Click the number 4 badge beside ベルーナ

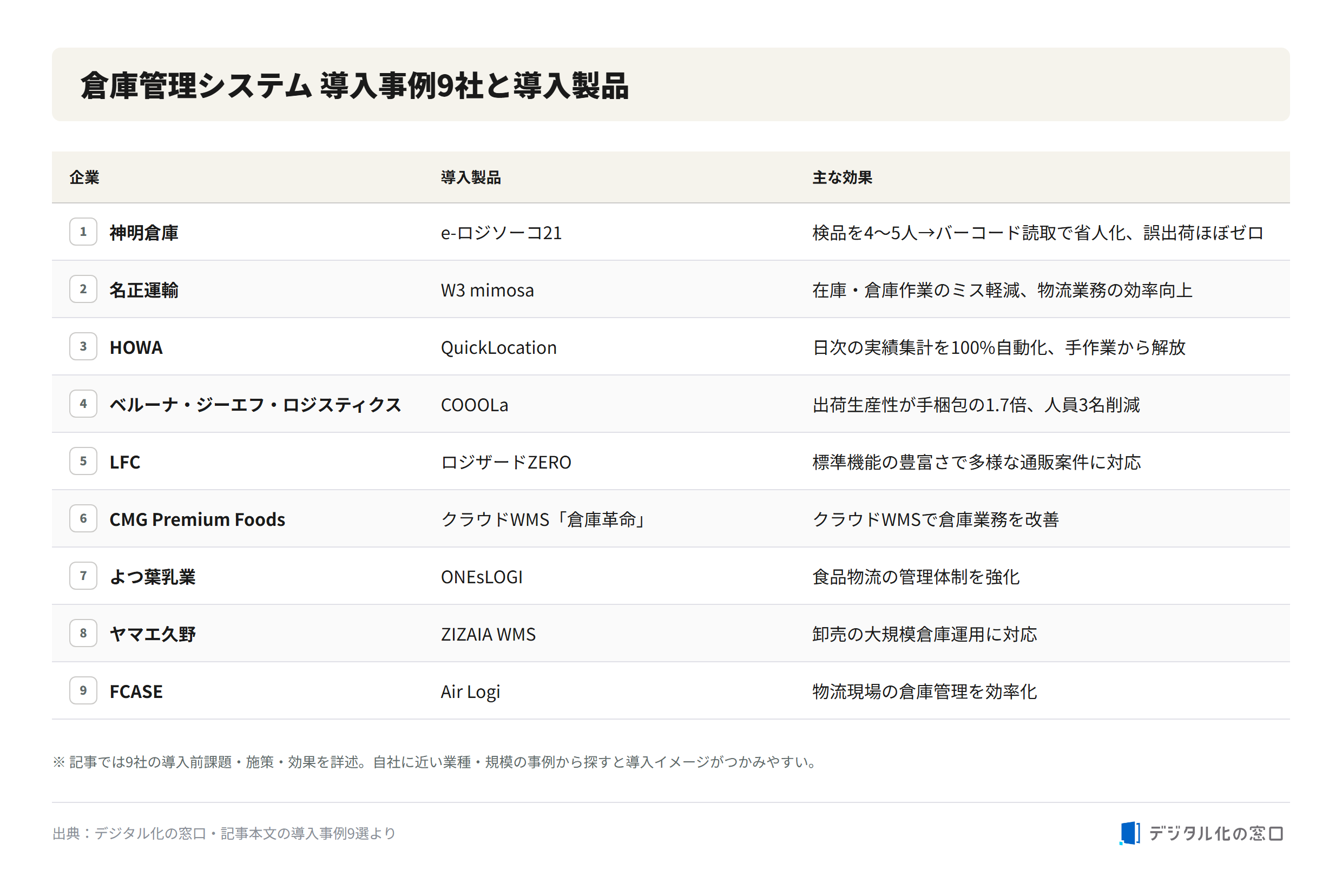pos(83,404)
